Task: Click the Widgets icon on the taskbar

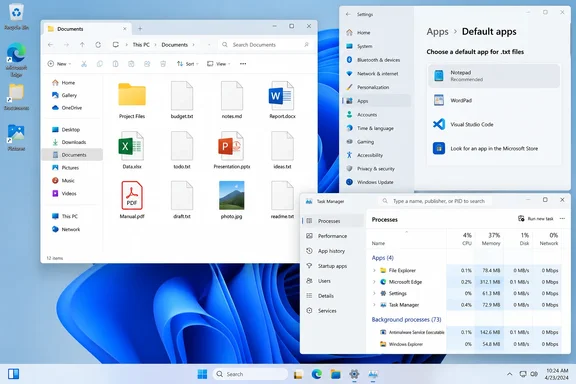Action: pos(14,374)
